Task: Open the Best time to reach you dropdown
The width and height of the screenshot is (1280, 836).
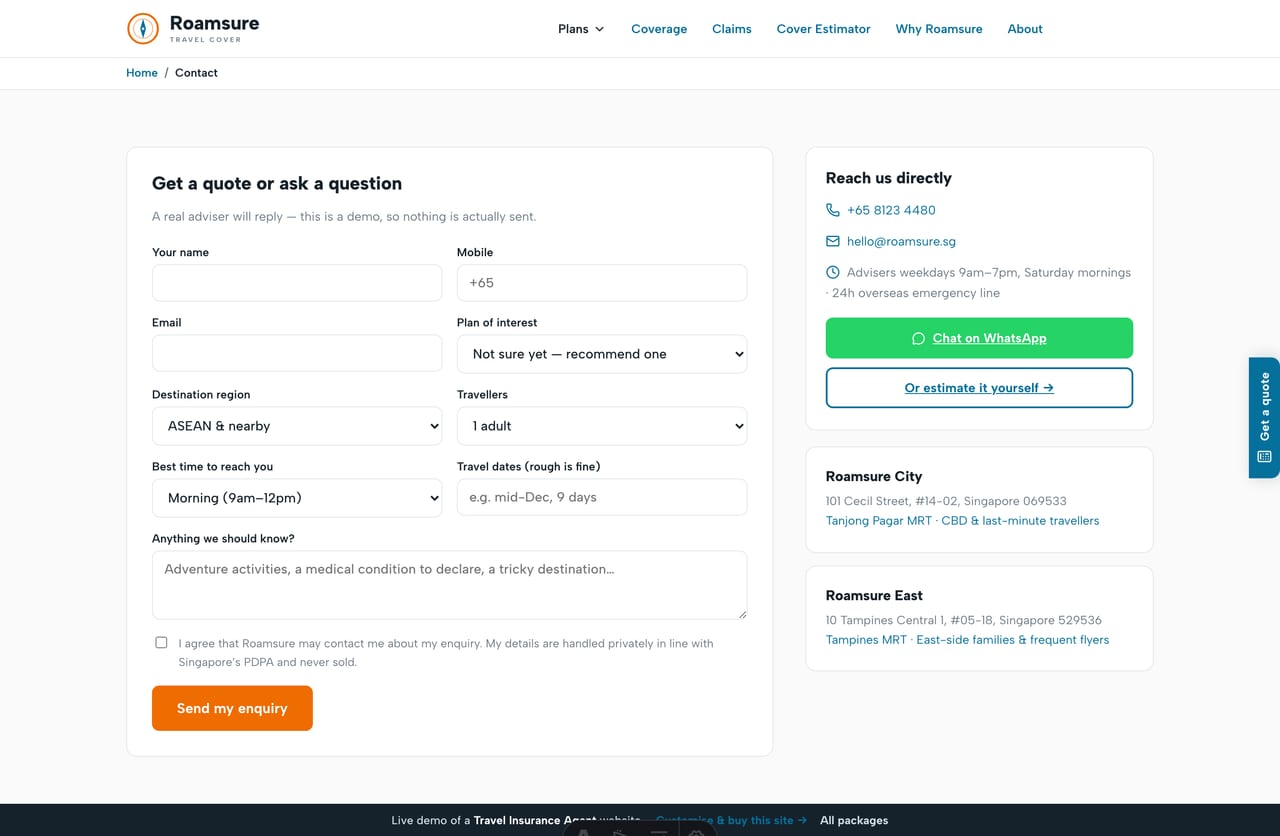Action: coord(297,498)
